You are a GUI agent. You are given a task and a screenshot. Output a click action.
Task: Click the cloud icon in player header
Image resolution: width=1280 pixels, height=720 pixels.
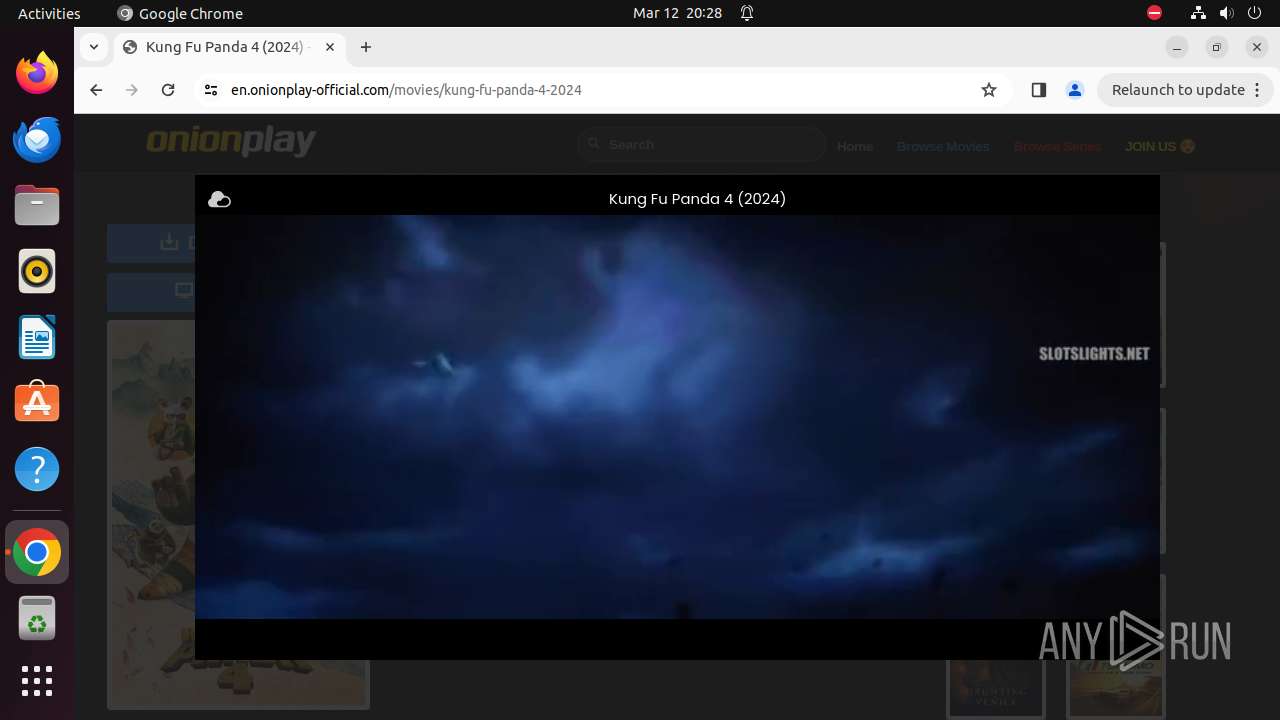tap(219, 200)
